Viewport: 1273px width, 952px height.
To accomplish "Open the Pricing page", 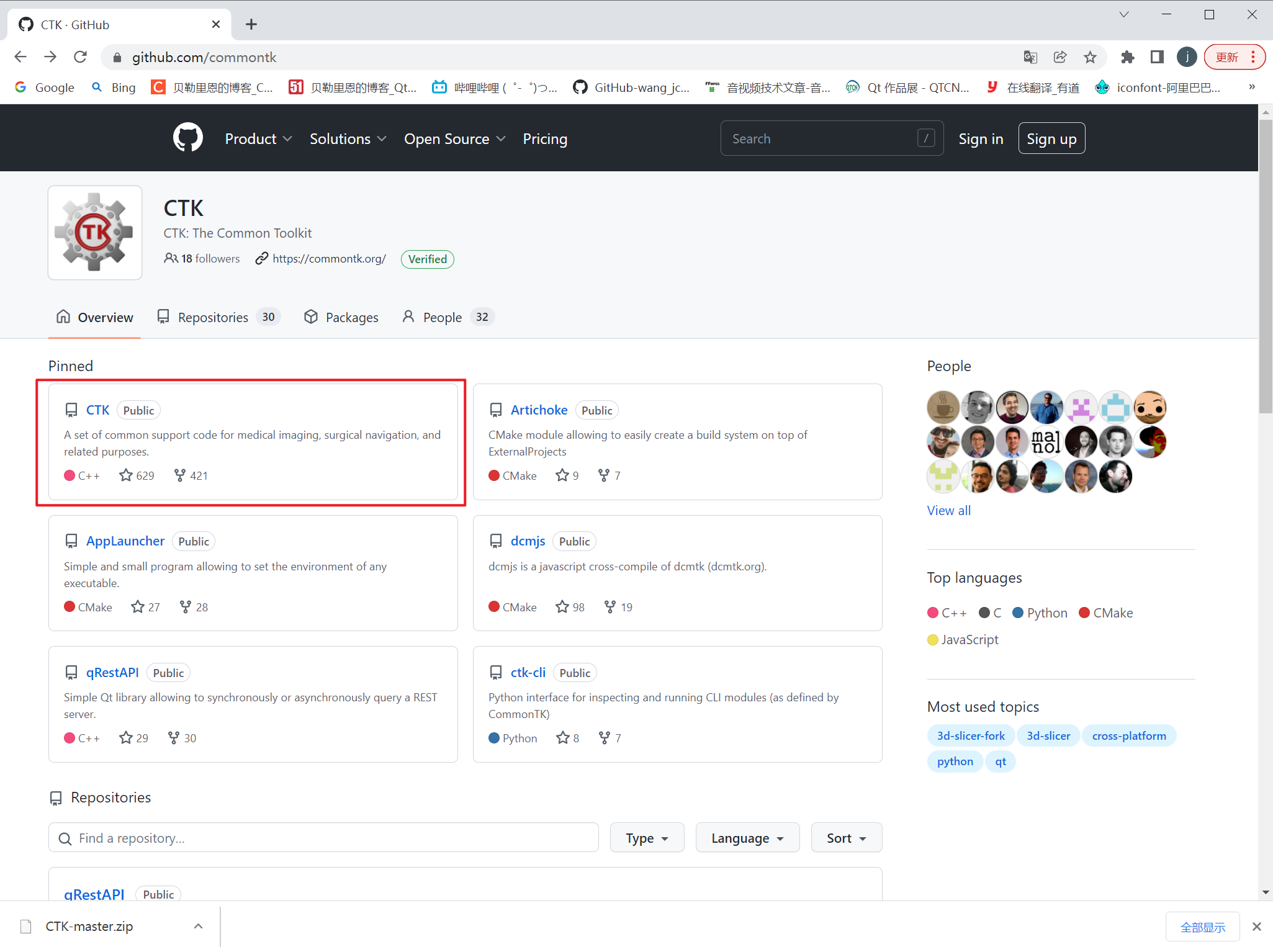I will pyautogui.click(x=545, y=138).
